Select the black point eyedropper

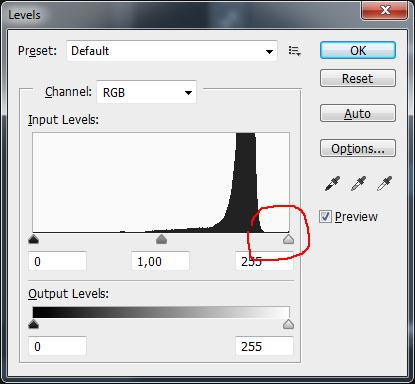pos(332,183)
